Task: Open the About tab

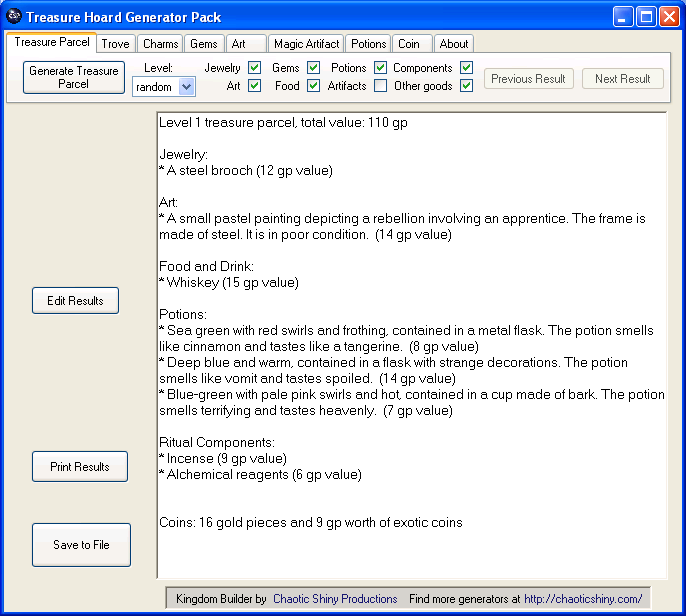Action: 454,44
